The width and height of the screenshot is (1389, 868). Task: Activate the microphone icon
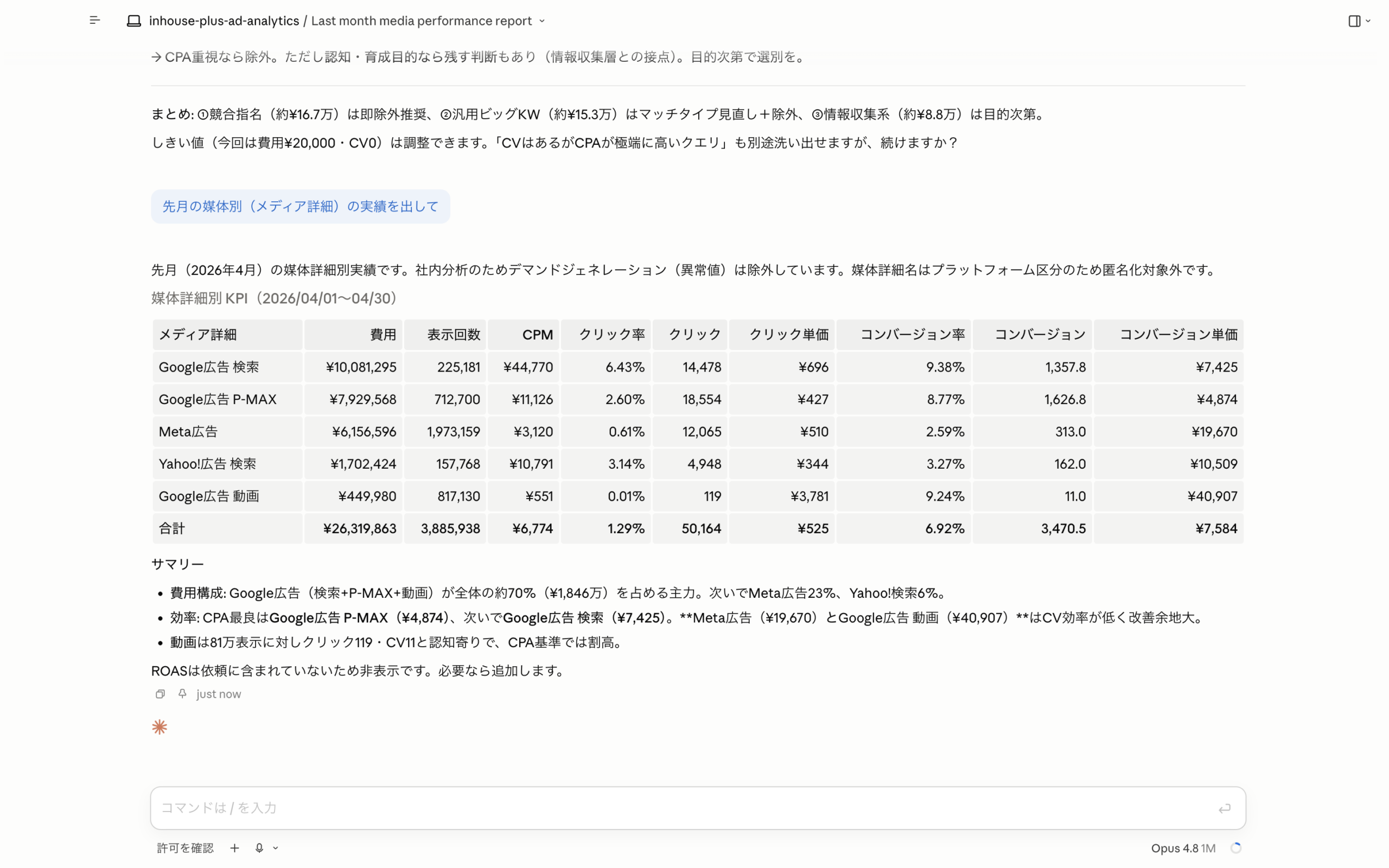pyautogui.click(x=259, y=848)
